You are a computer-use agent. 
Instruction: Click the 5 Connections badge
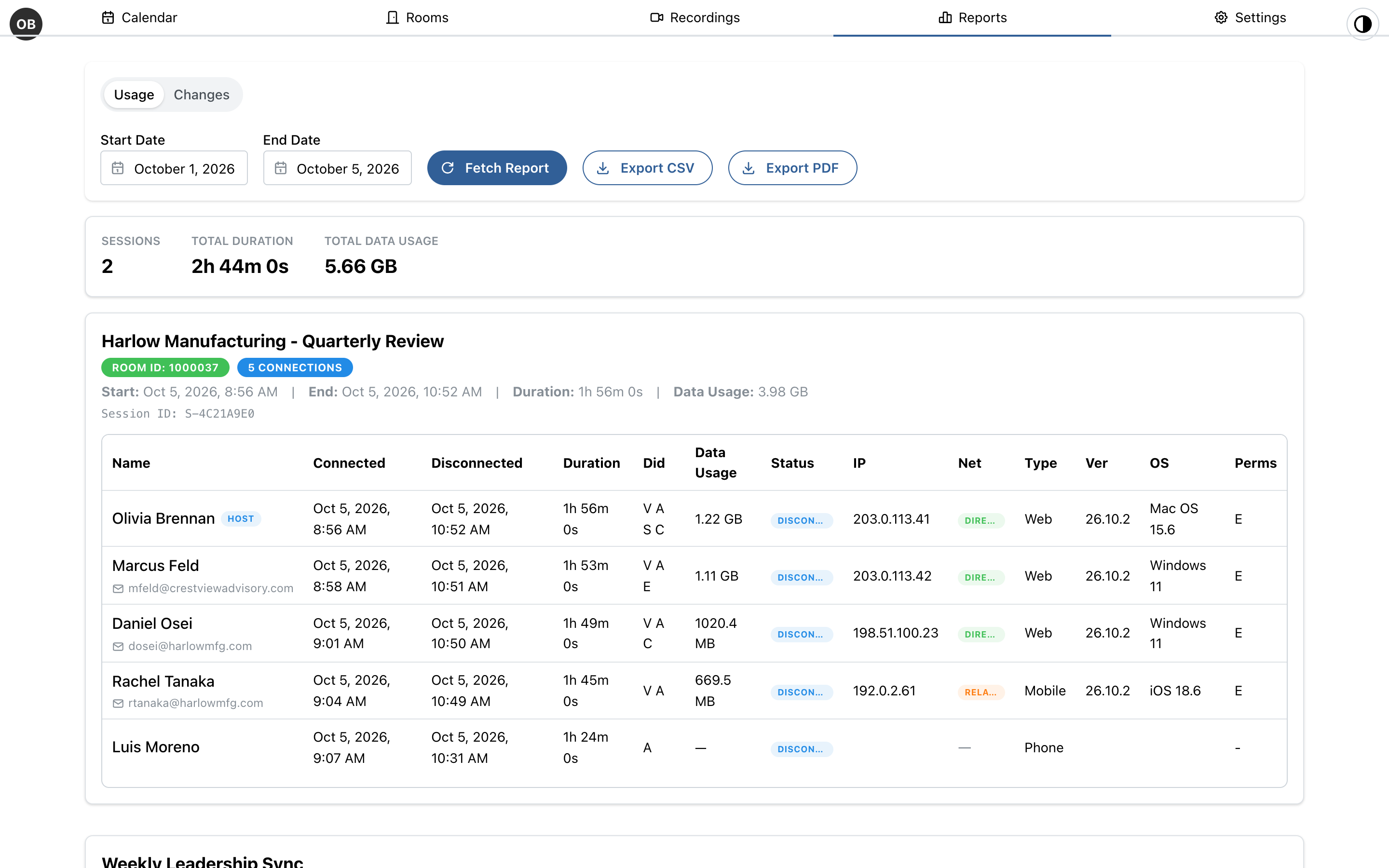tap(295, 367)
